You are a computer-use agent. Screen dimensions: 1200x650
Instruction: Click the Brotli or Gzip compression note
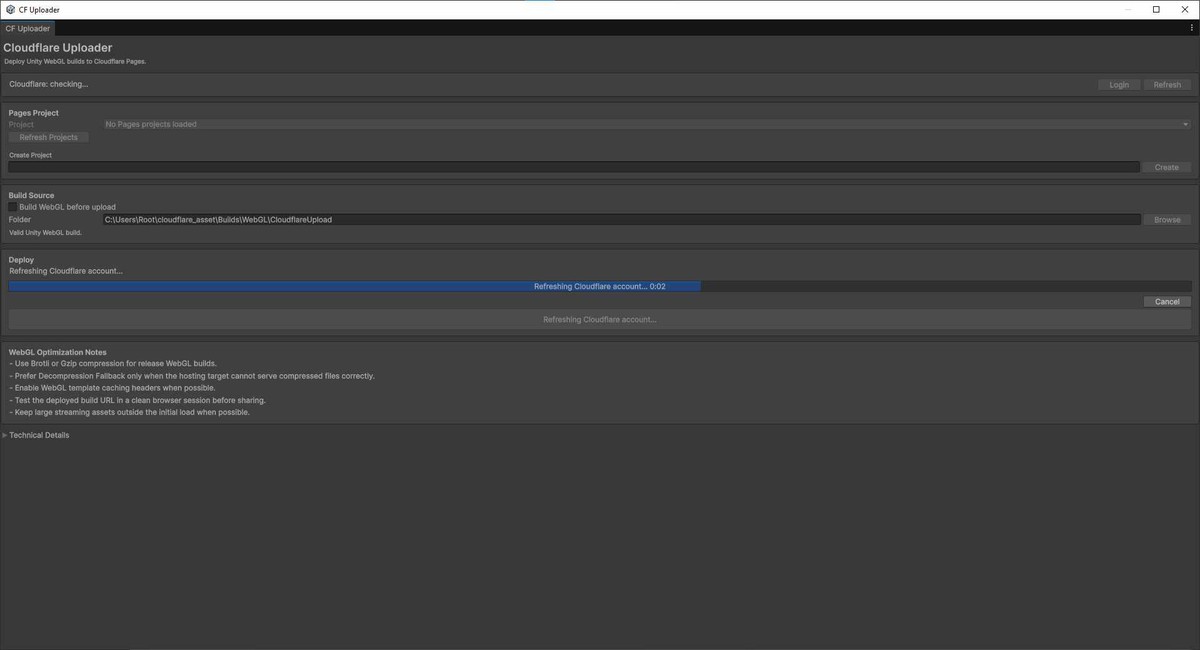coord(113,364)
